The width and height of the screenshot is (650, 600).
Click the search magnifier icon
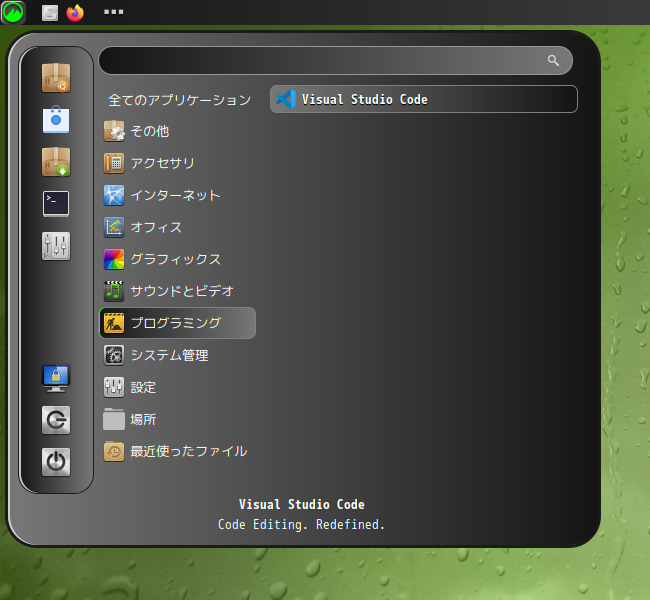[553, 61]
